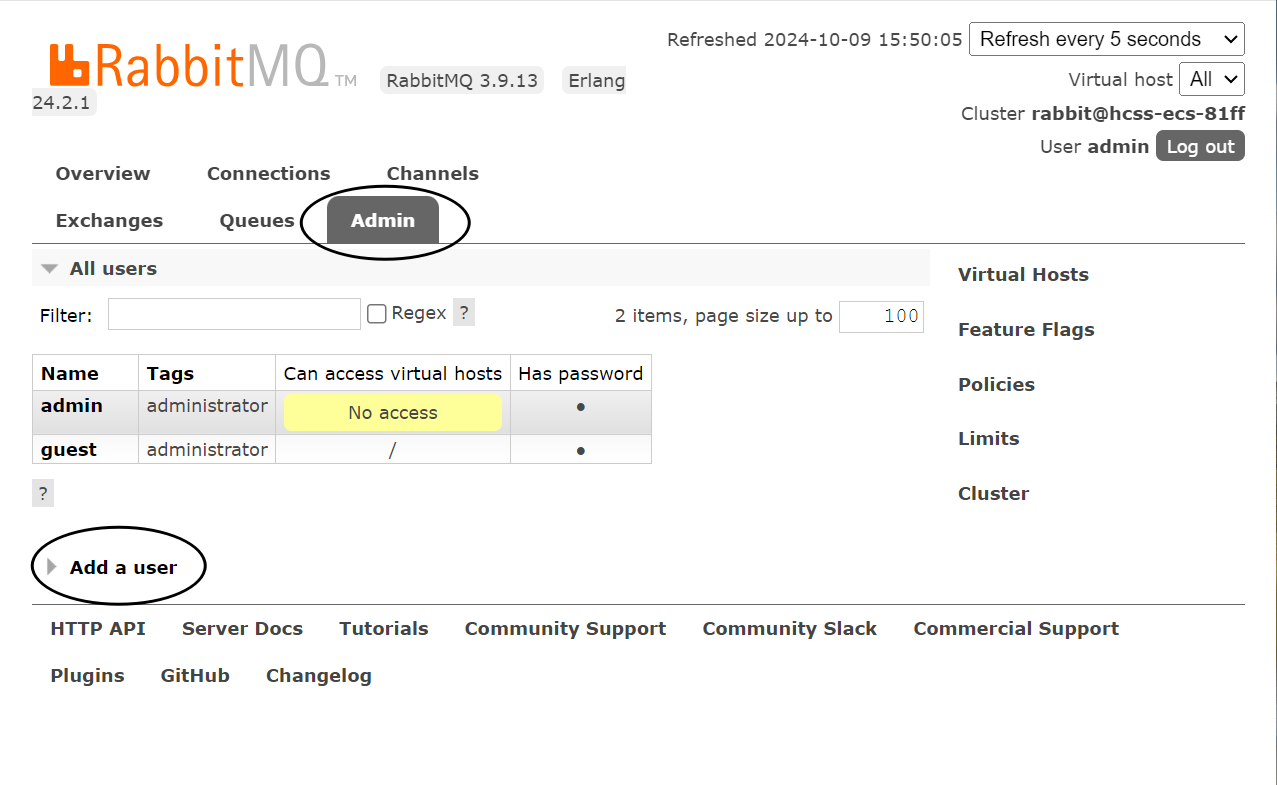Viewport: 1277px width, 785px height.
Task: Open the Commercial Support link
Action: [1016, 628]
